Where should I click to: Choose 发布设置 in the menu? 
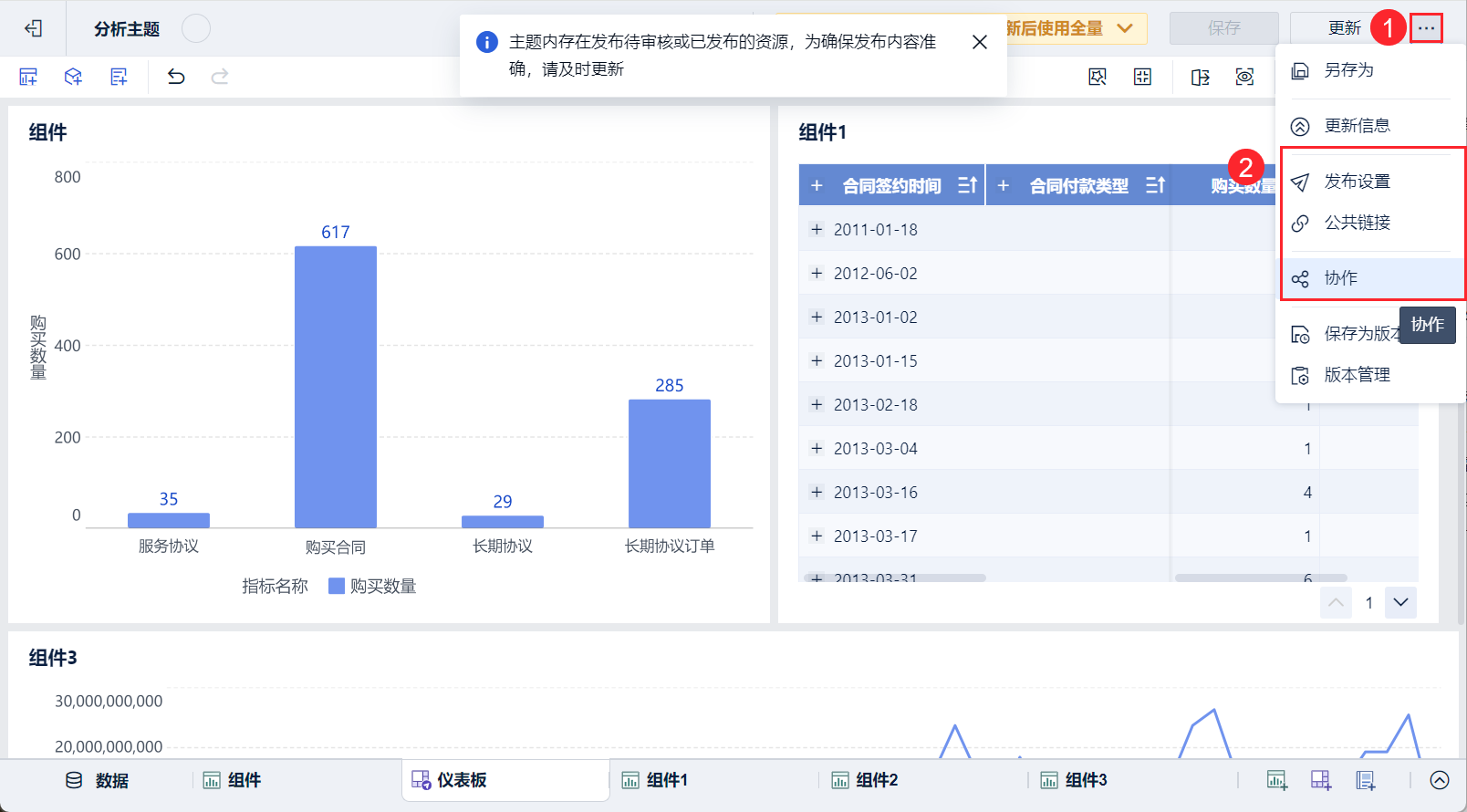coord(1357,182)
